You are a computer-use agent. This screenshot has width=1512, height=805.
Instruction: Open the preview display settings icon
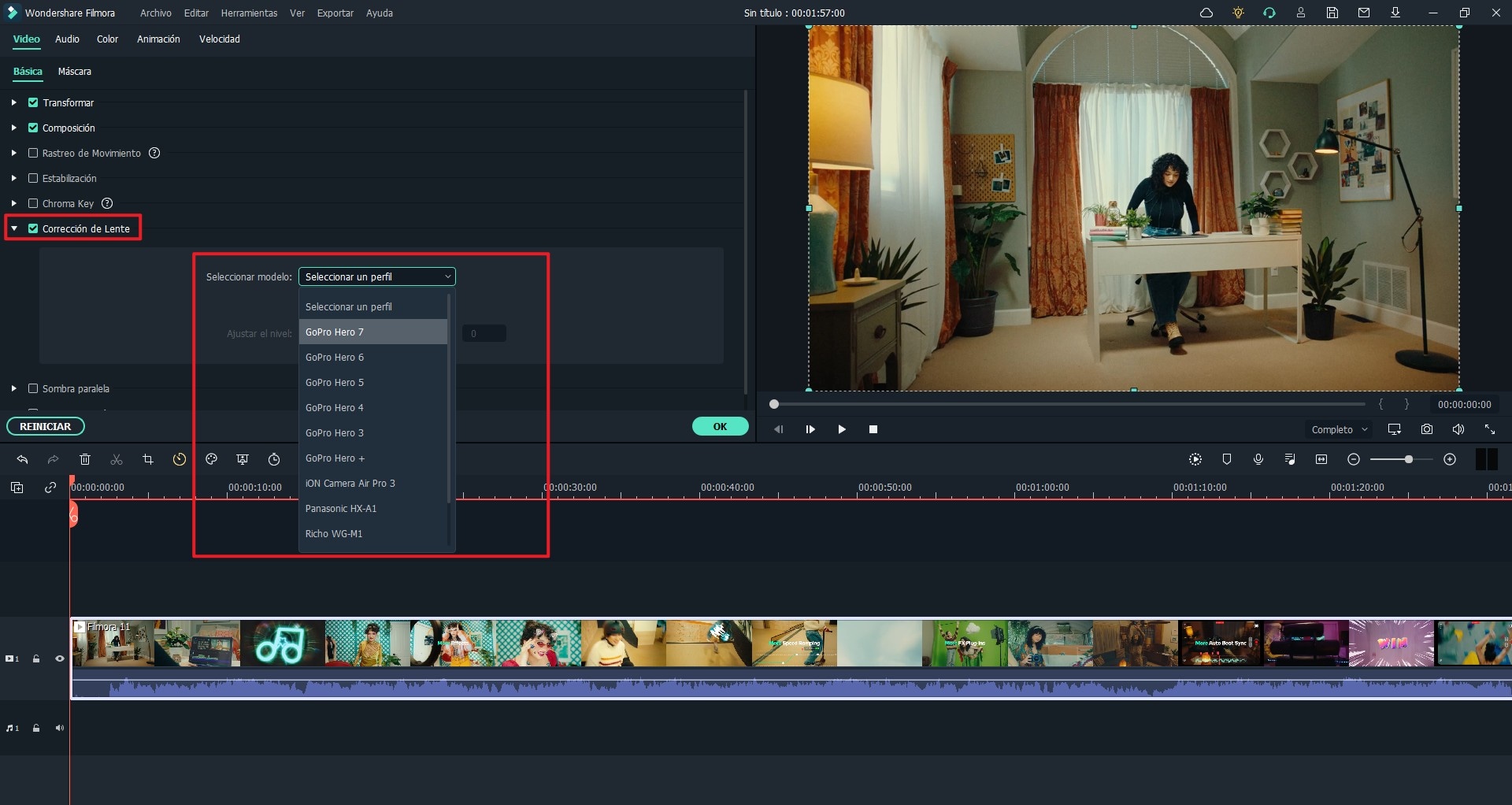click(x=1395, y=429)
